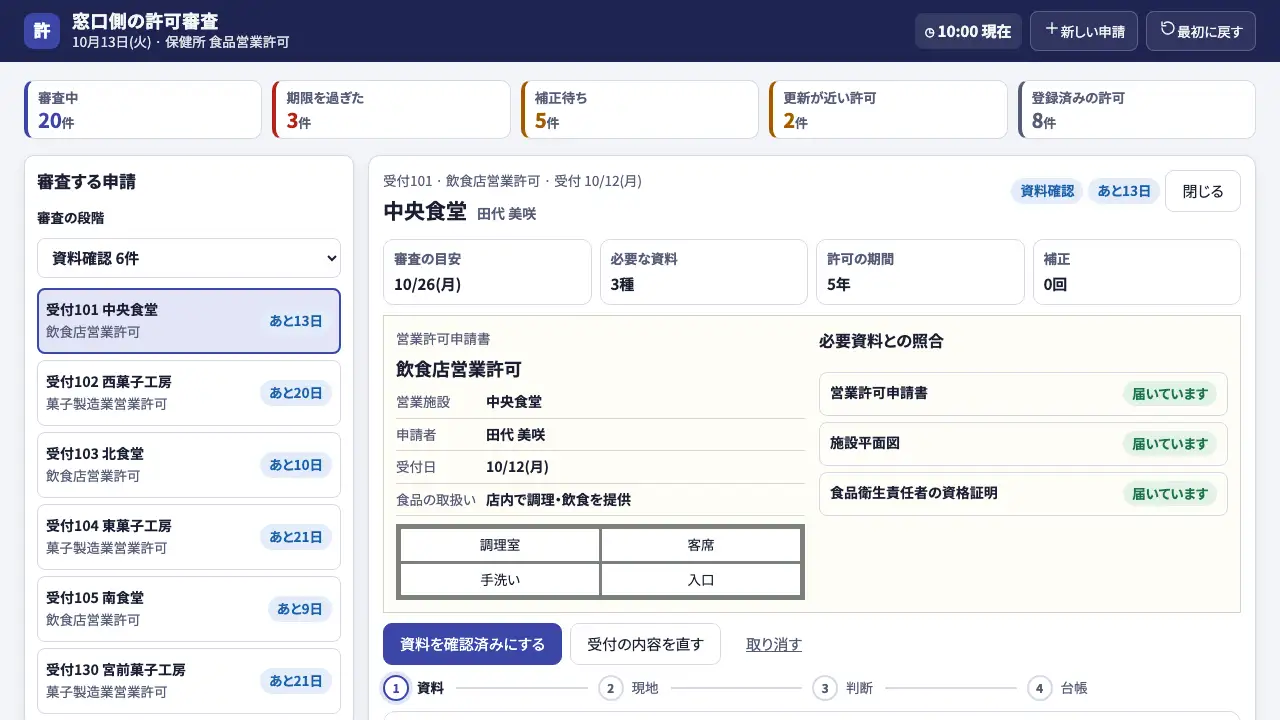Click the 中央食堂 heading in the detail panel
Image resolution: width=1280 pixels, height=720 pixels.
425,211
